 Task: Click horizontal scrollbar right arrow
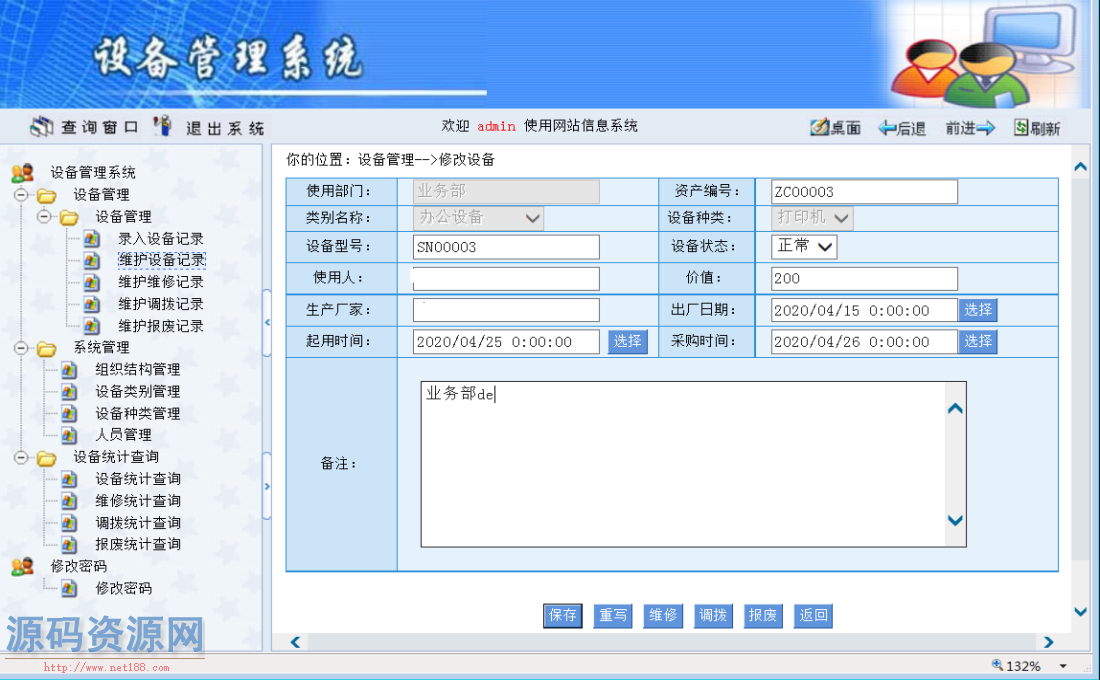1048,642
